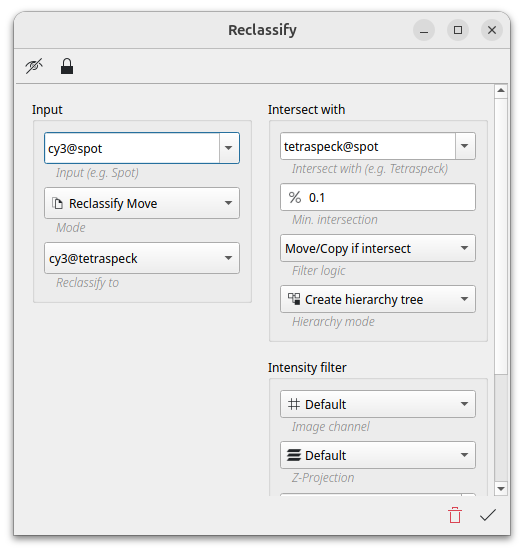The height and width of the screenshot is (552, 524).
Task: Toggle the hidden-eye visibility icon
Action: click(34, 66)
